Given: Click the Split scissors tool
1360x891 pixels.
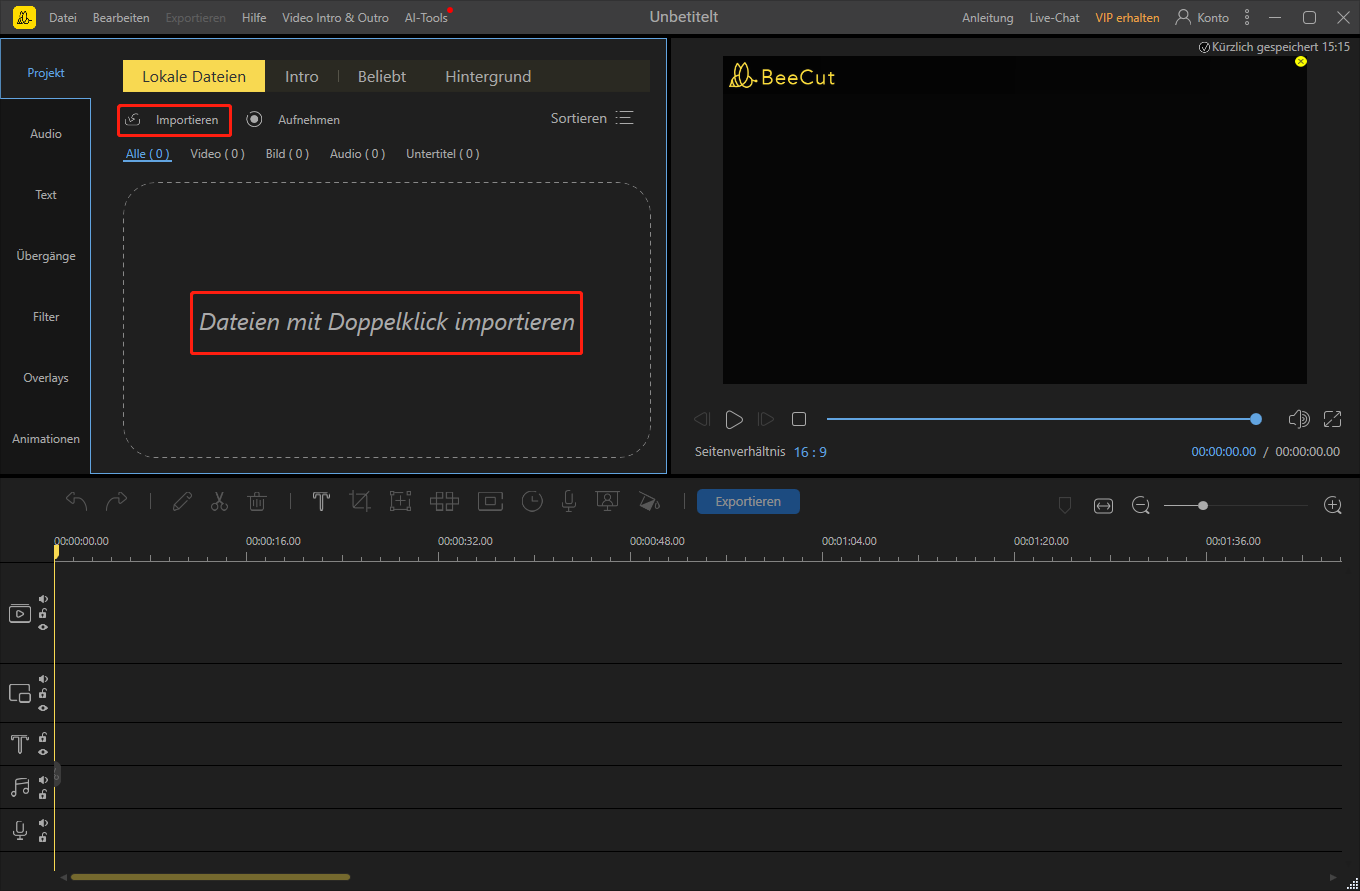Looking at the screenshot, I should 220,501.
